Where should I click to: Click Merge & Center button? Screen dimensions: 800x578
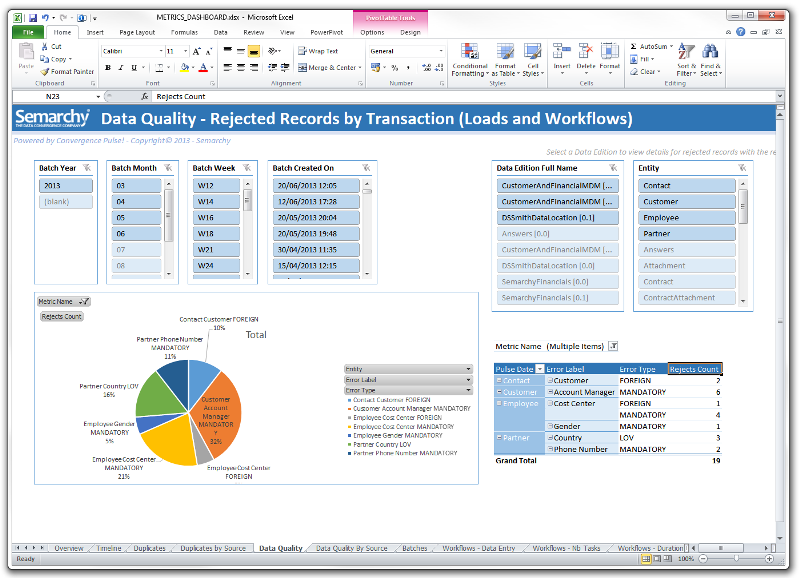pos(330,67)
